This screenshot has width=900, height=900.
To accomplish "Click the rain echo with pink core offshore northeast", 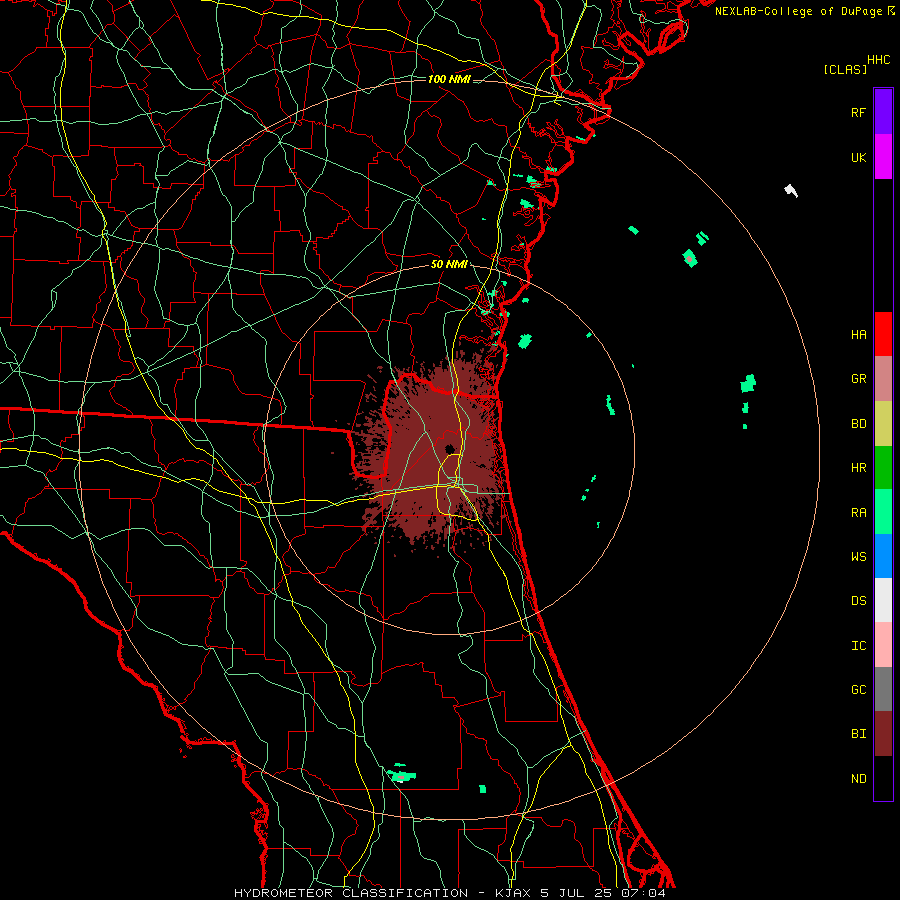I will pos(690,258).
